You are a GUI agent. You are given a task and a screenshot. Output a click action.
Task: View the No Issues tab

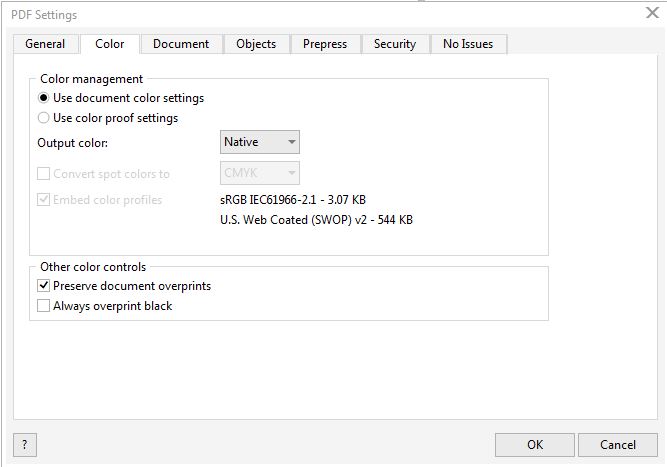[x=468, y=44]
